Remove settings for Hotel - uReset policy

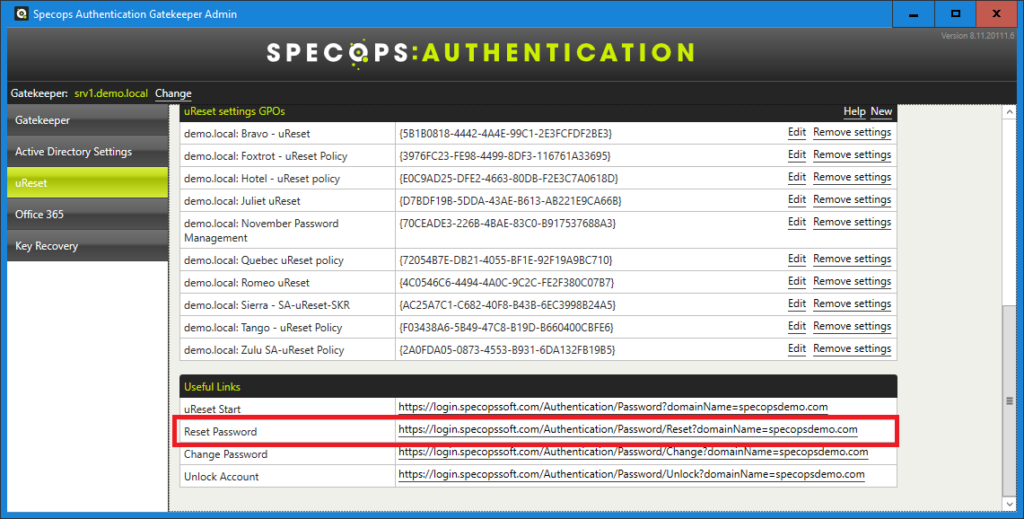point(852,177)
